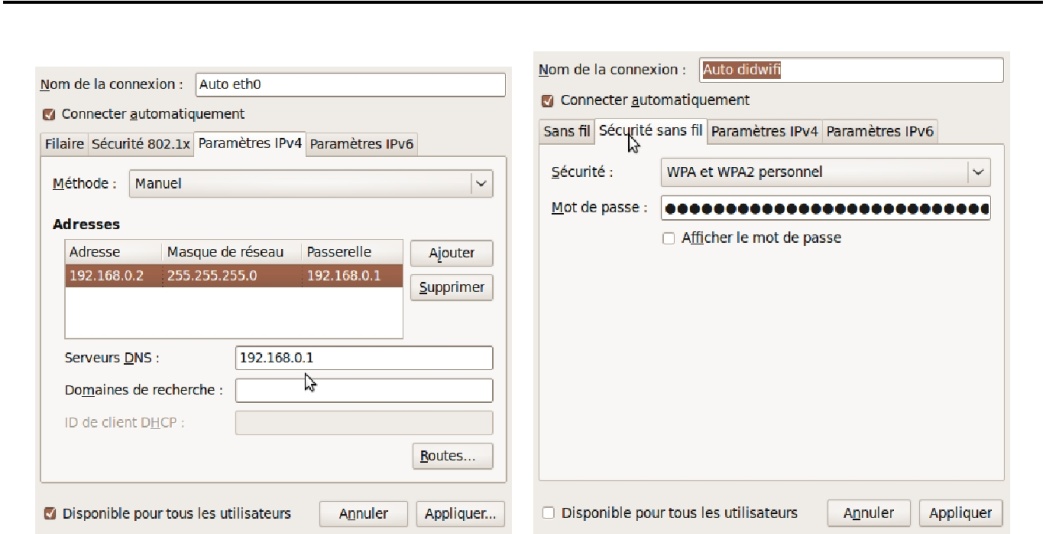1046x534 pixels.
Task: Toggle Connecter automatiquement in Auto didwifi dialog
Action: point(546,101)
